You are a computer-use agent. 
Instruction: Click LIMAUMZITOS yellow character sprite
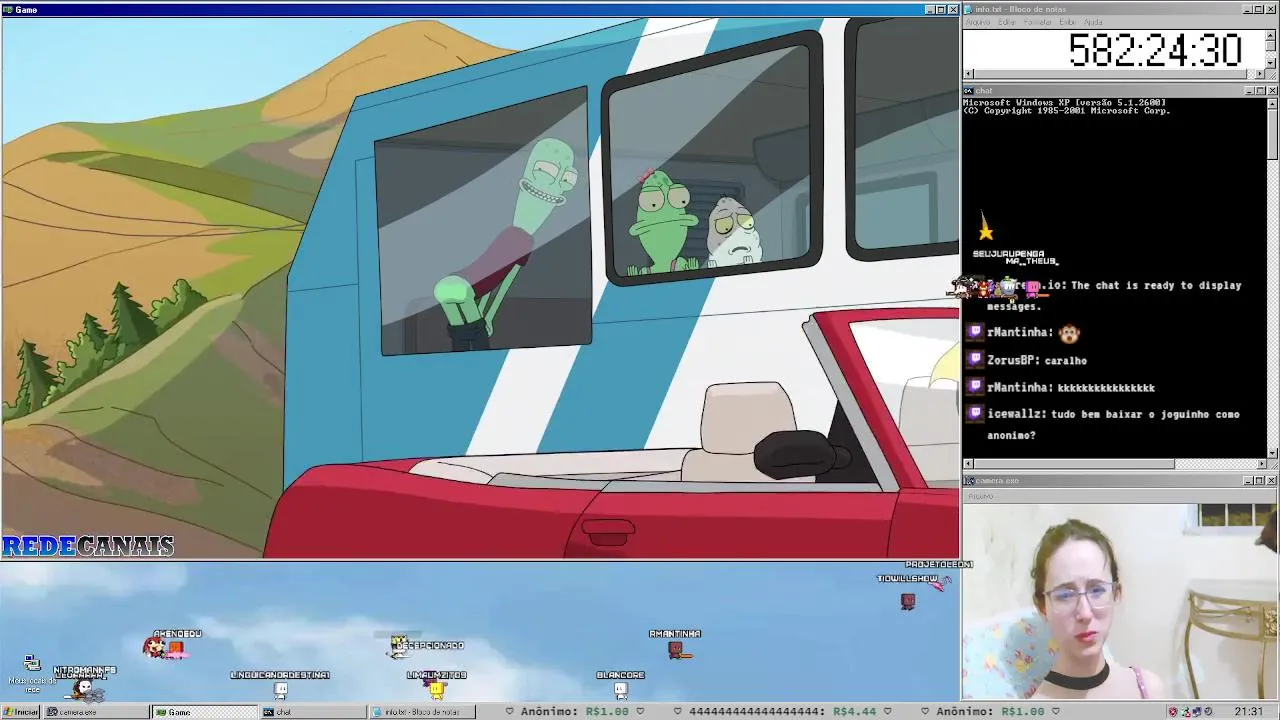(436, 689)
